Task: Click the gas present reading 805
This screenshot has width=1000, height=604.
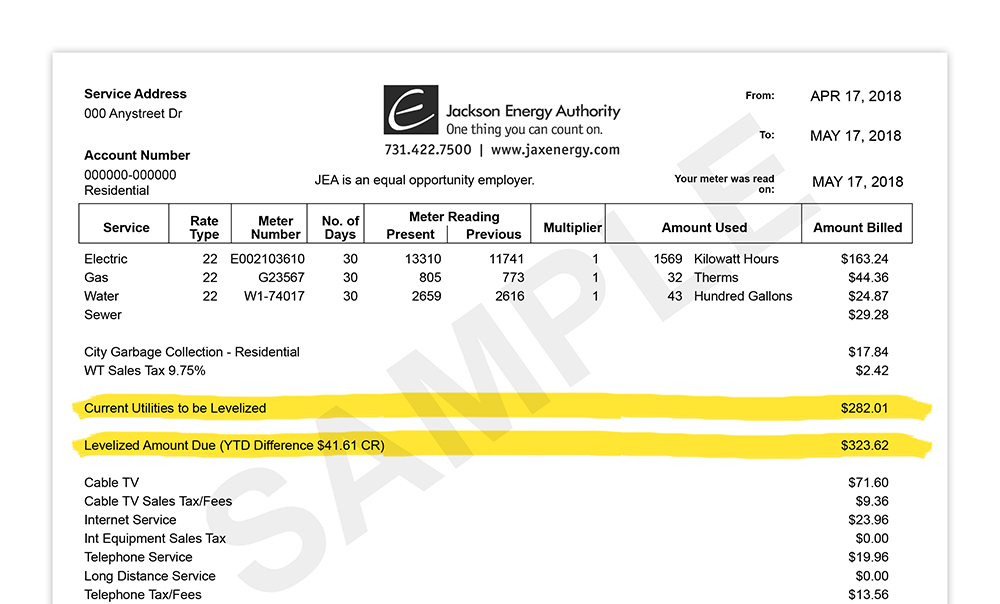Action: 430,277
